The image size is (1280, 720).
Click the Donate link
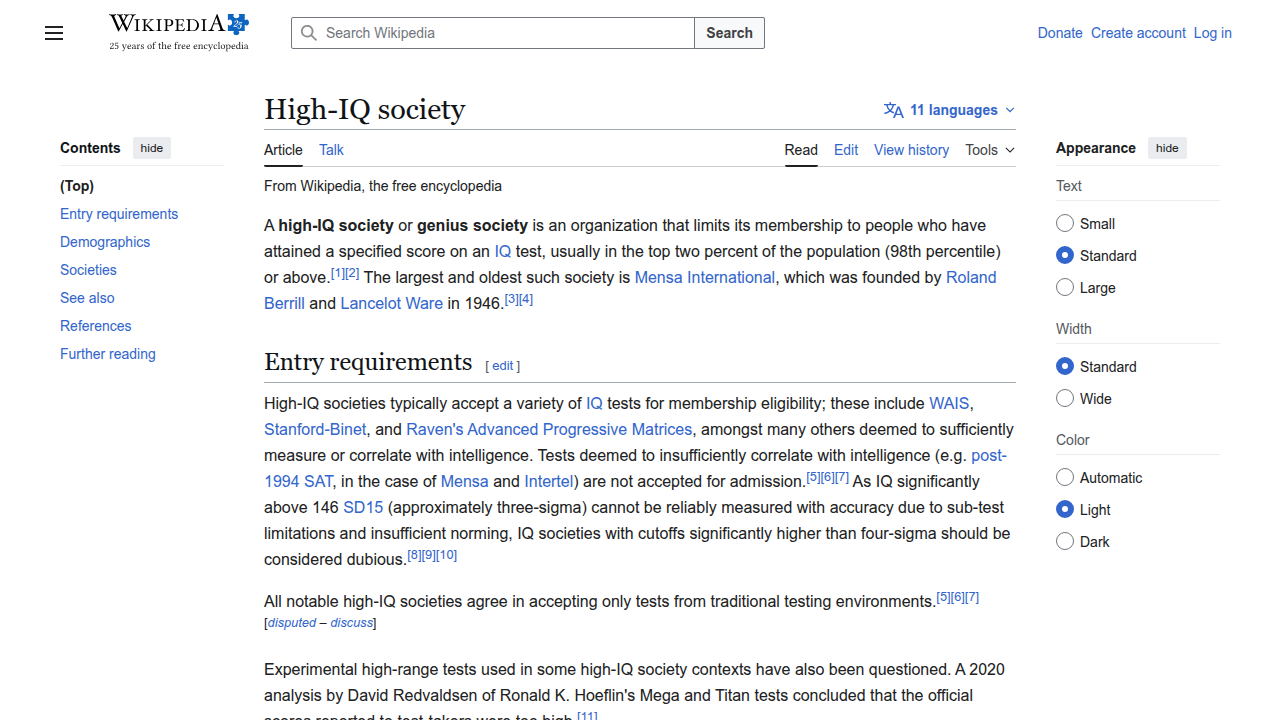[x=1060, y=33]
